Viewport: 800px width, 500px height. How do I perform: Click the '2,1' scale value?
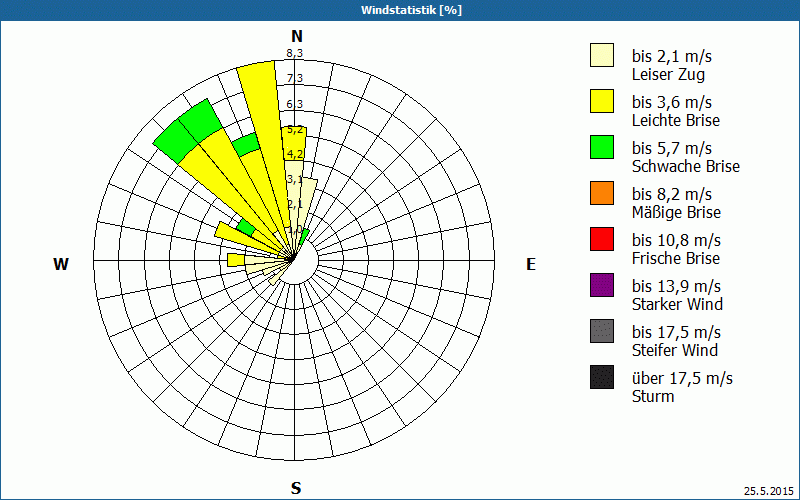tap(295, 205)
